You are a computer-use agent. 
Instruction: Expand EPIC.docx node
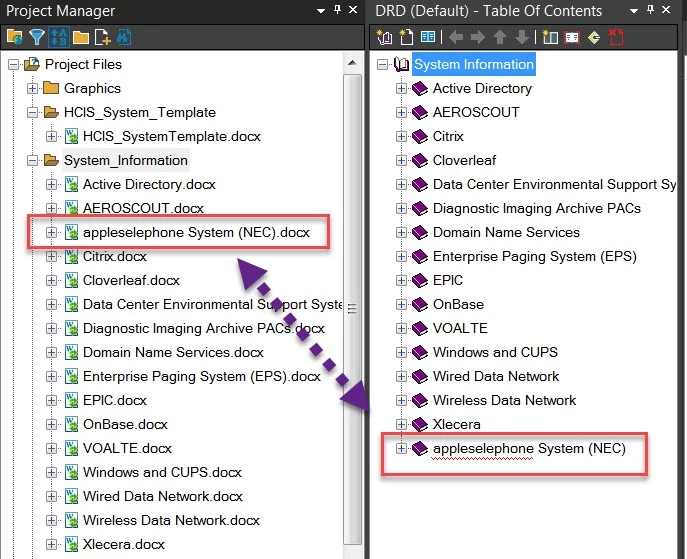tap(51, 400)
